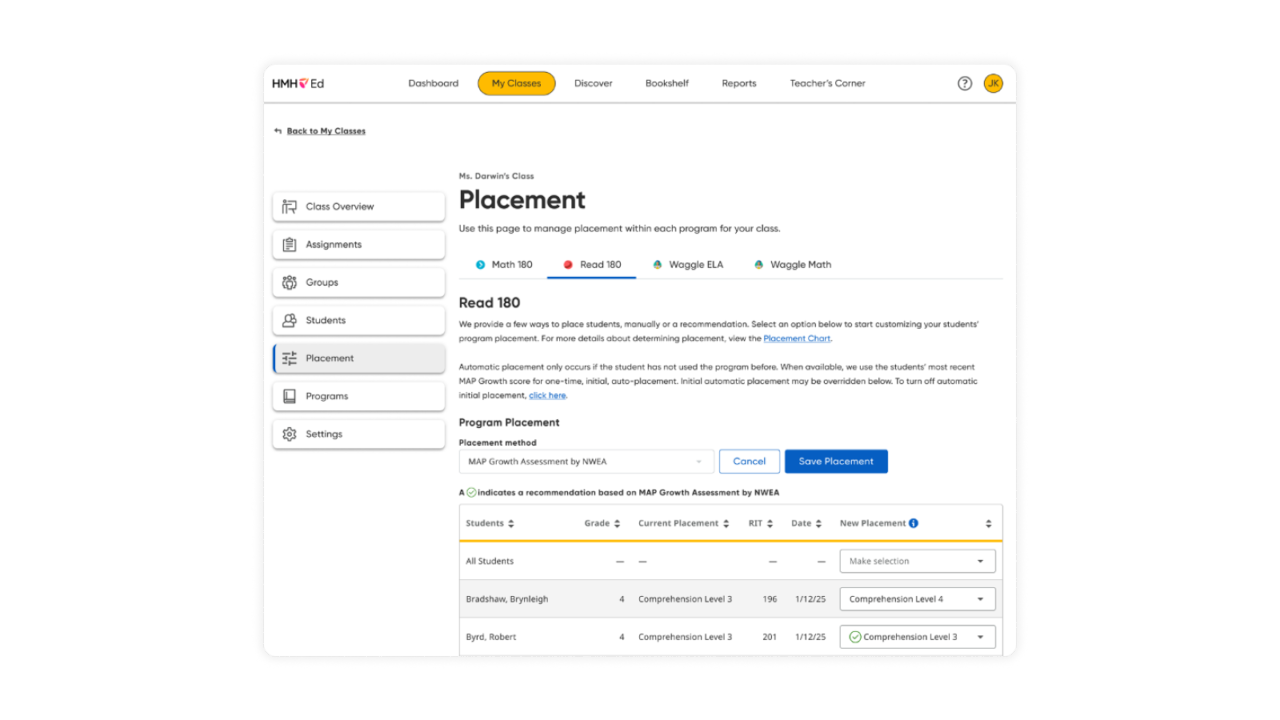Click the Assignments clipboard icon
Viewport: 1280px width, 720px height.
click(289, 245)
